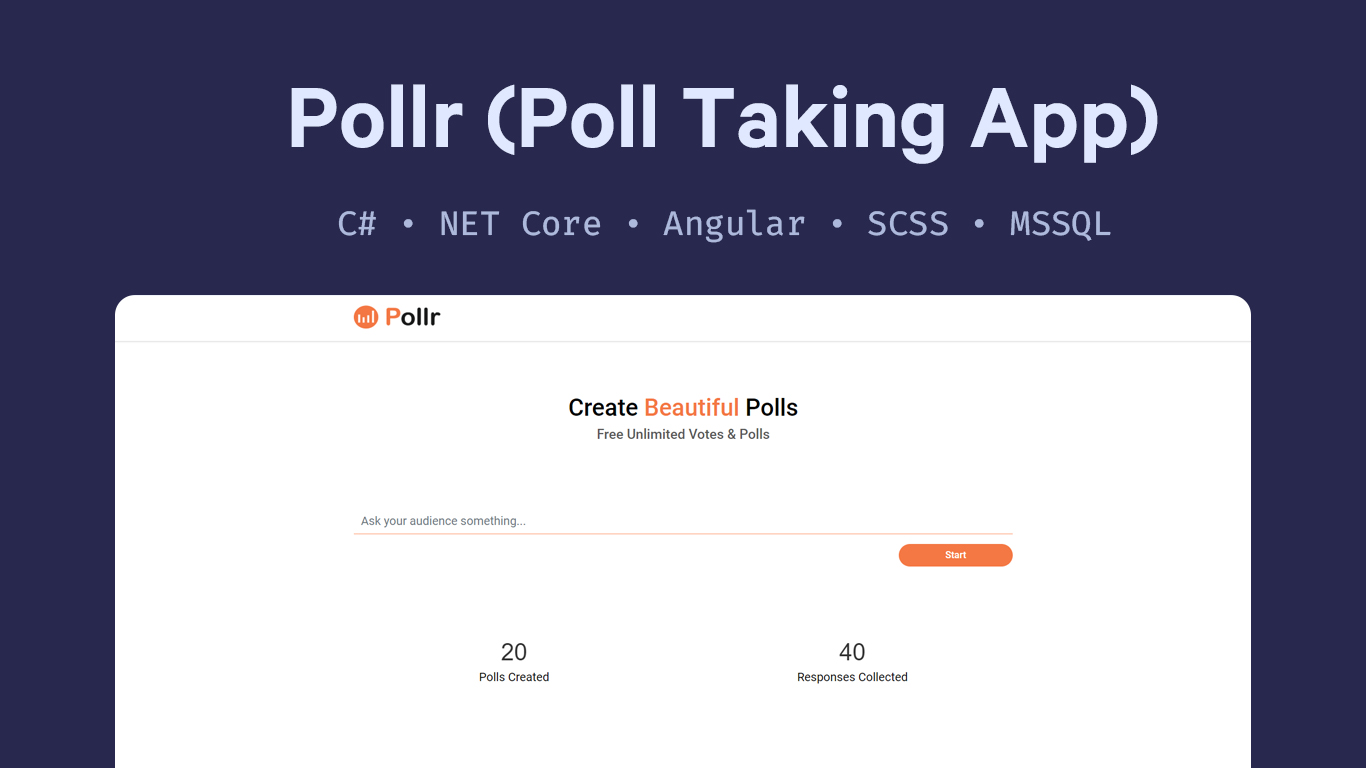Click the word "Polls" in the heading
This screenshot has width=1366, height=768.
click(772, 408)
